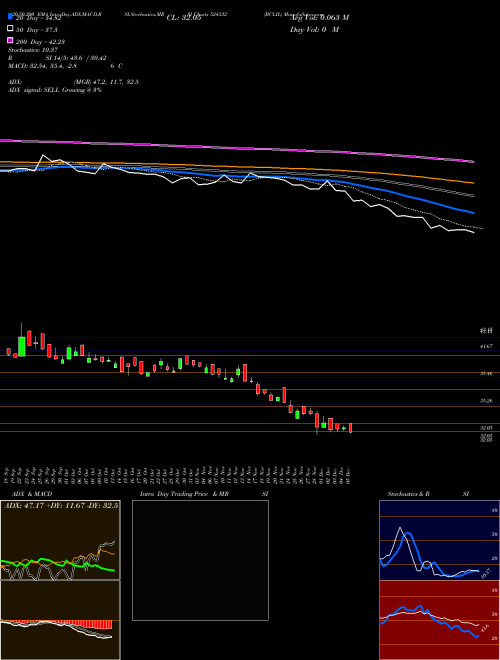Click the tallest green candle near chart start
Viewport: 500px width, 660px height.
(x=22, y=346)
